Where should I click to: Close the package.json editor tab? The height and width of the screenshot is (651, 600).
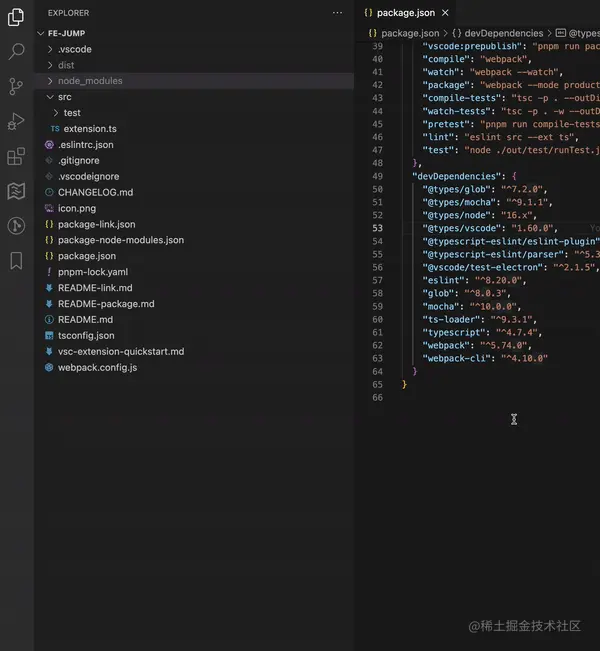pyautogui.click(x=445, y=13)
